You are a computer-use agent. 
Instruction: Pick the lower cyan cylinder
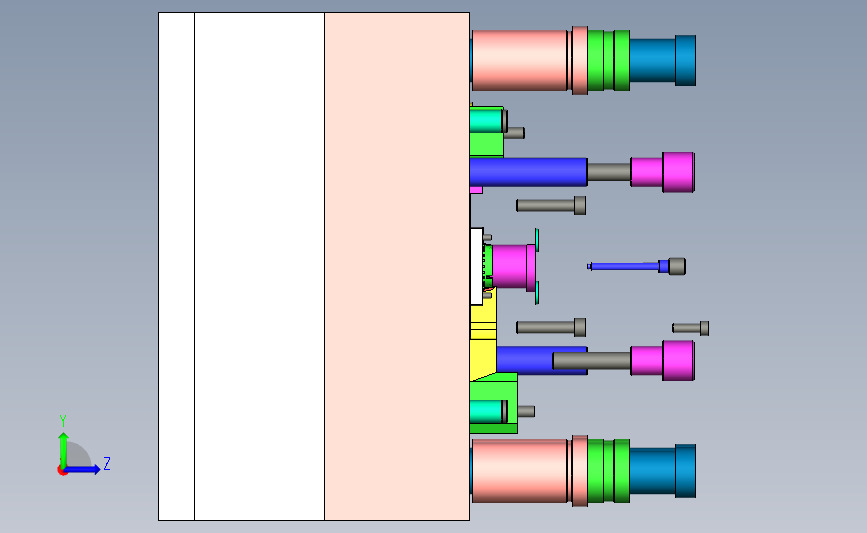pyautogui.click(x=487, y=411)
